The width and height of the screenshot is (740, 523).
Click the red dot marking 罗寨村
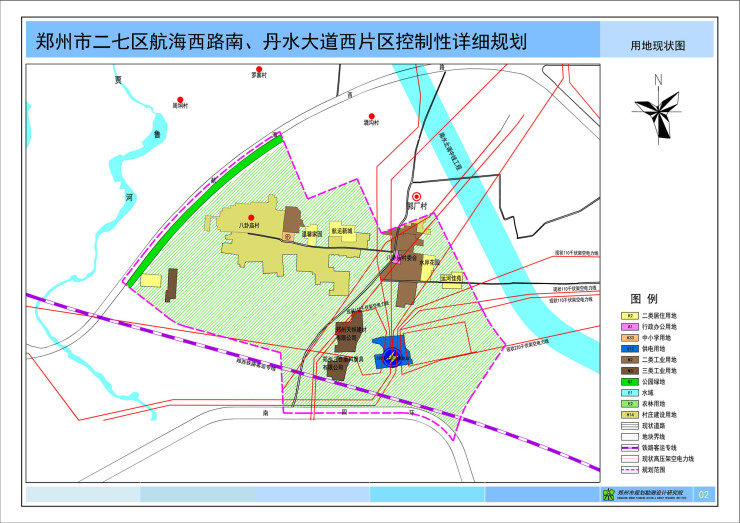[259, 69]
